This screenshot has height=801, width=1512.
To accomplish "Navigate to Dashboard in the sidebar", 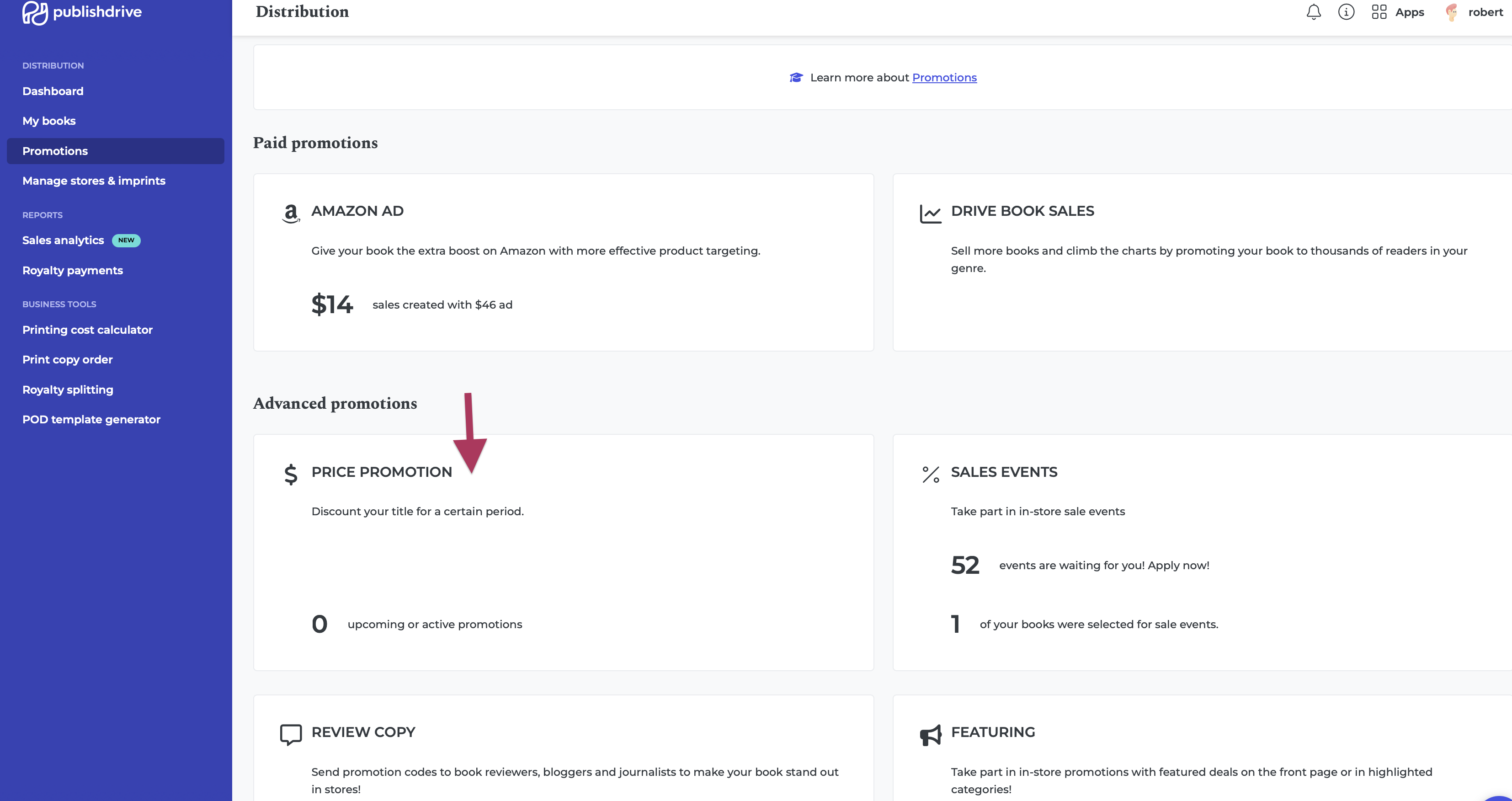I will pos(53,91).
